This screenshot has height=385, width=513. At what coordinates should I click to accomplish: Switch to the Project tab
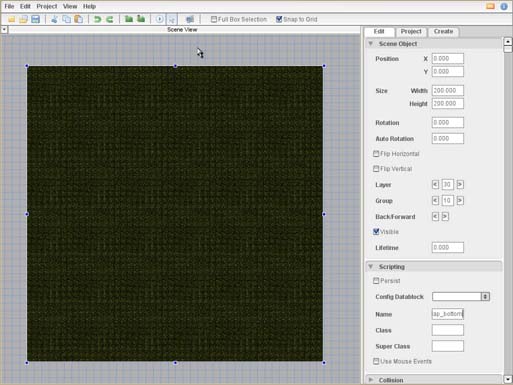[411, 31]
